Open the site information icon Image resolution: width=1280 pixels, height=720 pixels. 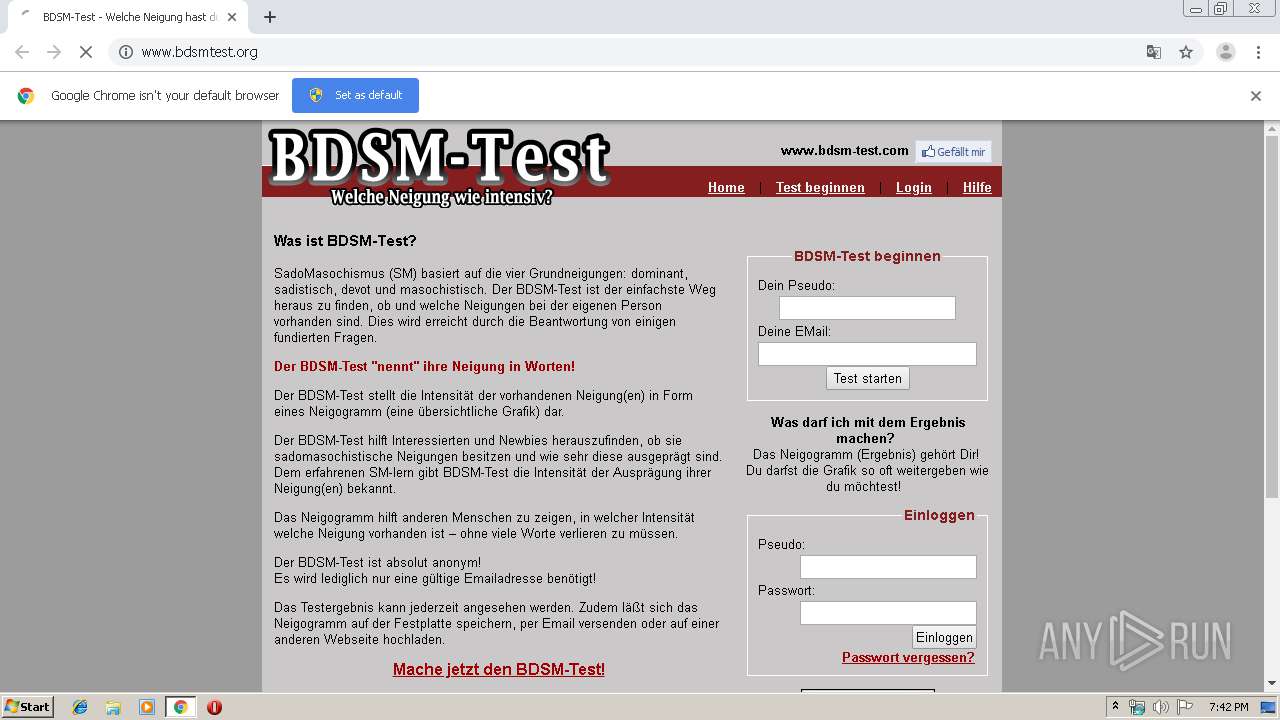click(x=126, y=52)
